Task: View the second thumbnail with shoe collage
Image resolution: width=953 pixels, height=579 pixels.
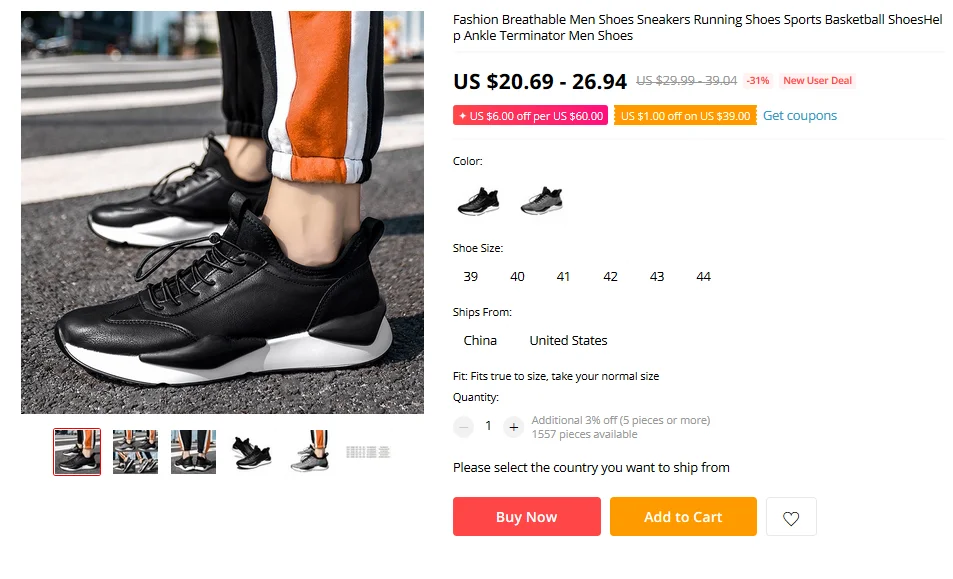Action: click(136, 452)
